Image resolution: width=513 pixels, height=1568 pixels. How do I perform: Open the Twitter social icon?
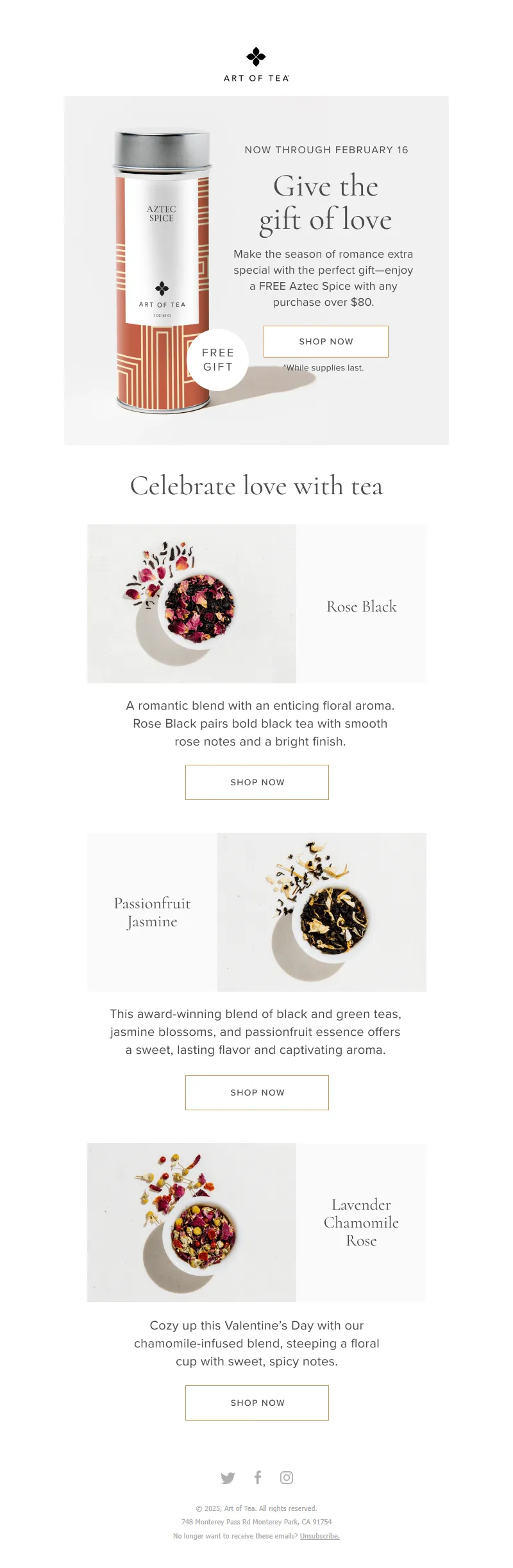tap(228, 1478)
